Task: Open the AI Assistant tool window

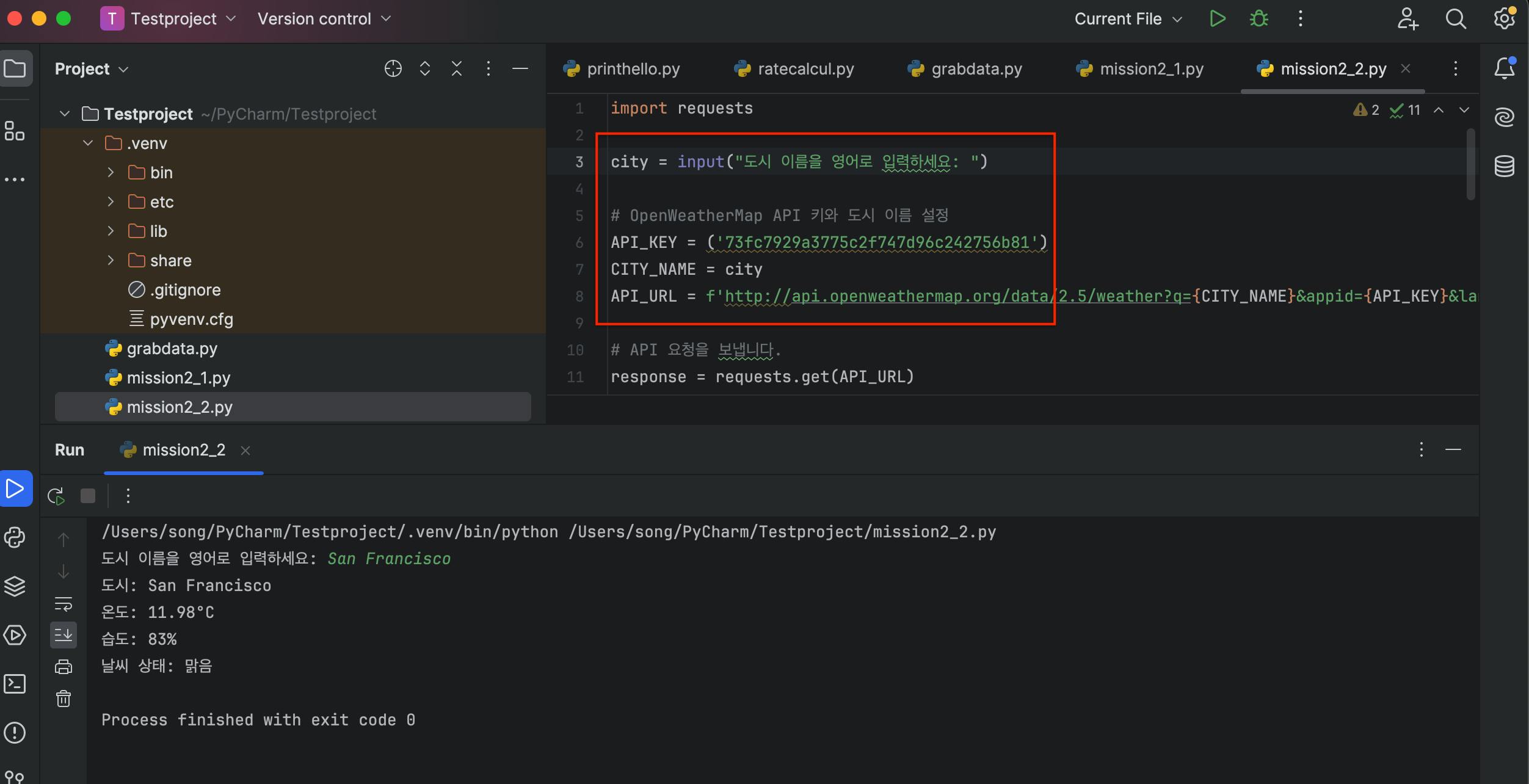Action: (1504, 116)
